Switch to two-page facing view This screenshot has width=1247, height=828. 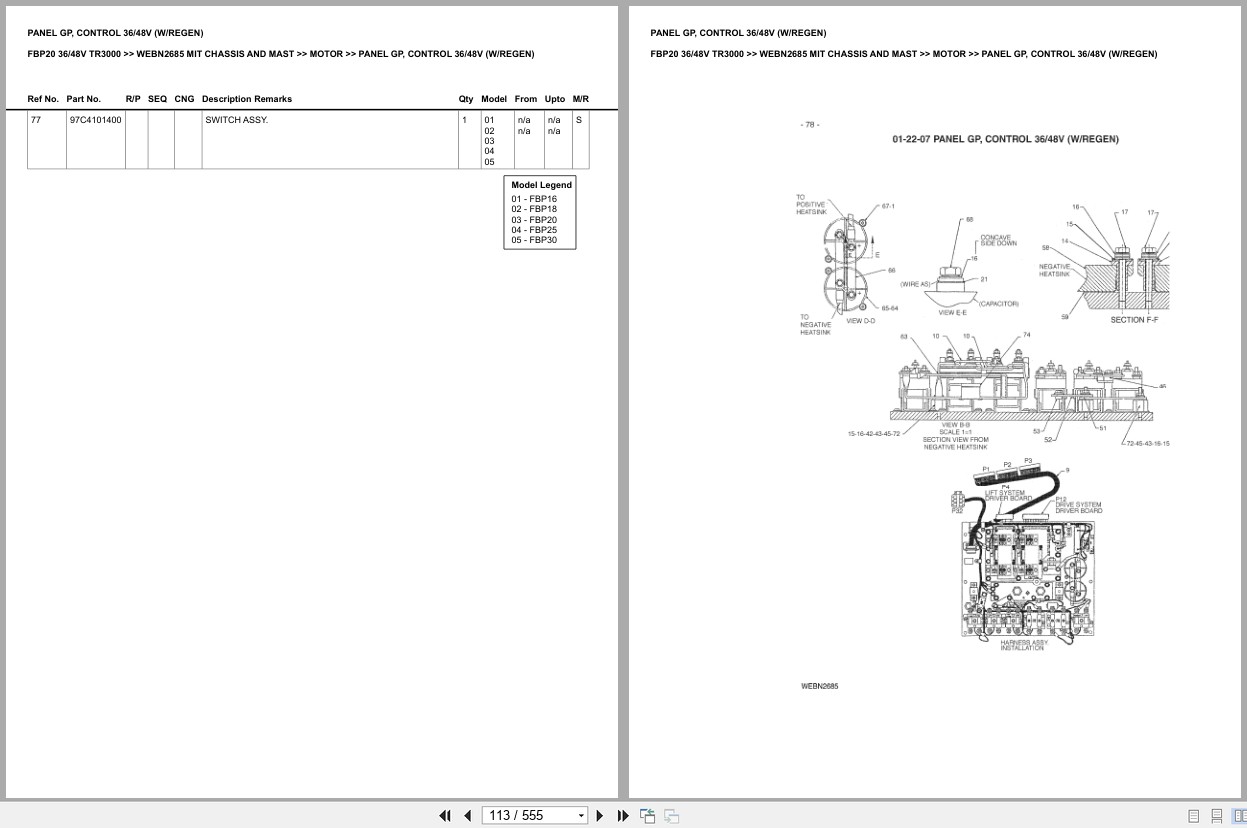click(x=1238, y=816)
